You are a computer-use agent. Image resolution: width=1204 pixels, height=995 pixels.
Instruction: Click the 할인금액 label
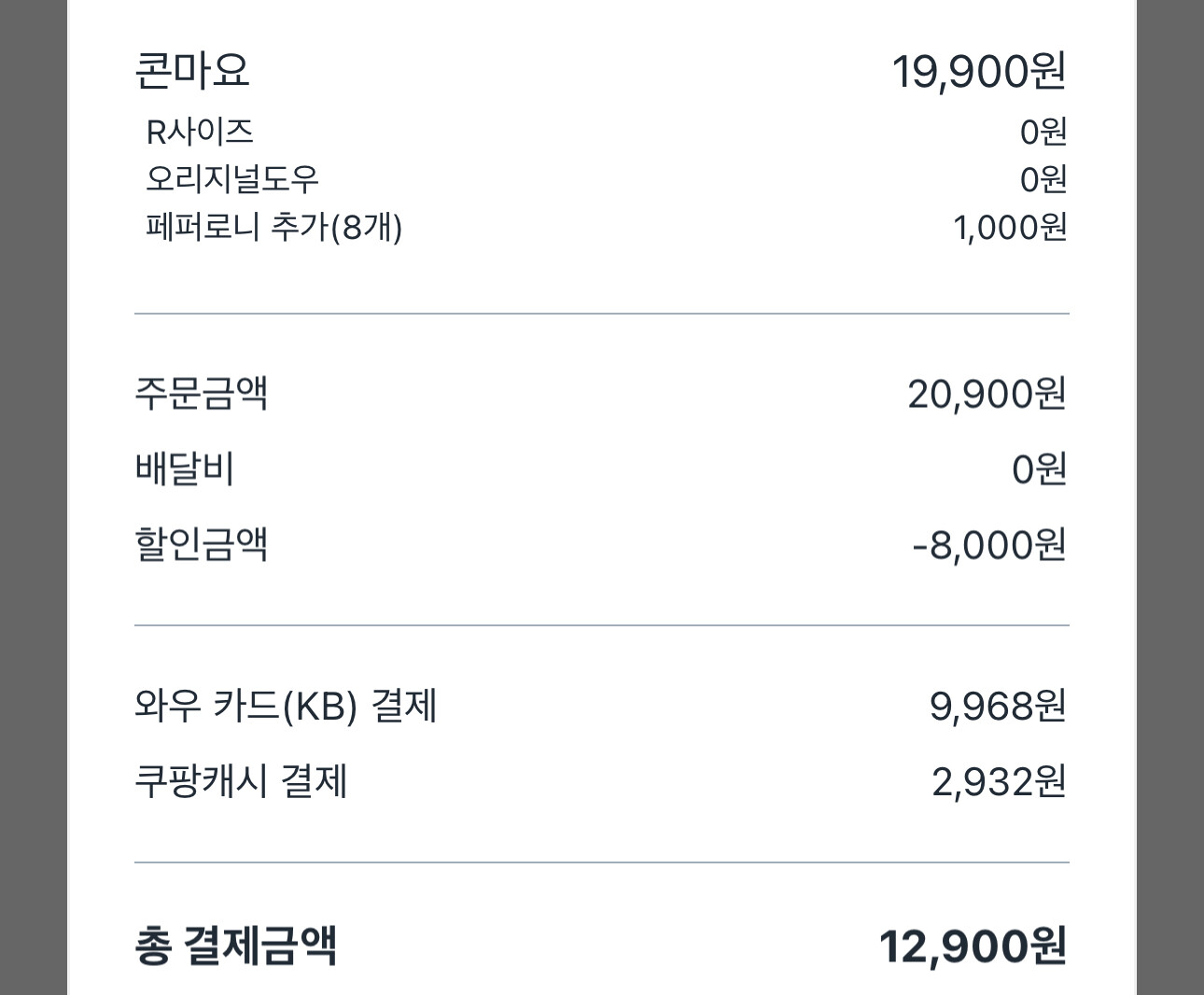click(x=202, y=544)
